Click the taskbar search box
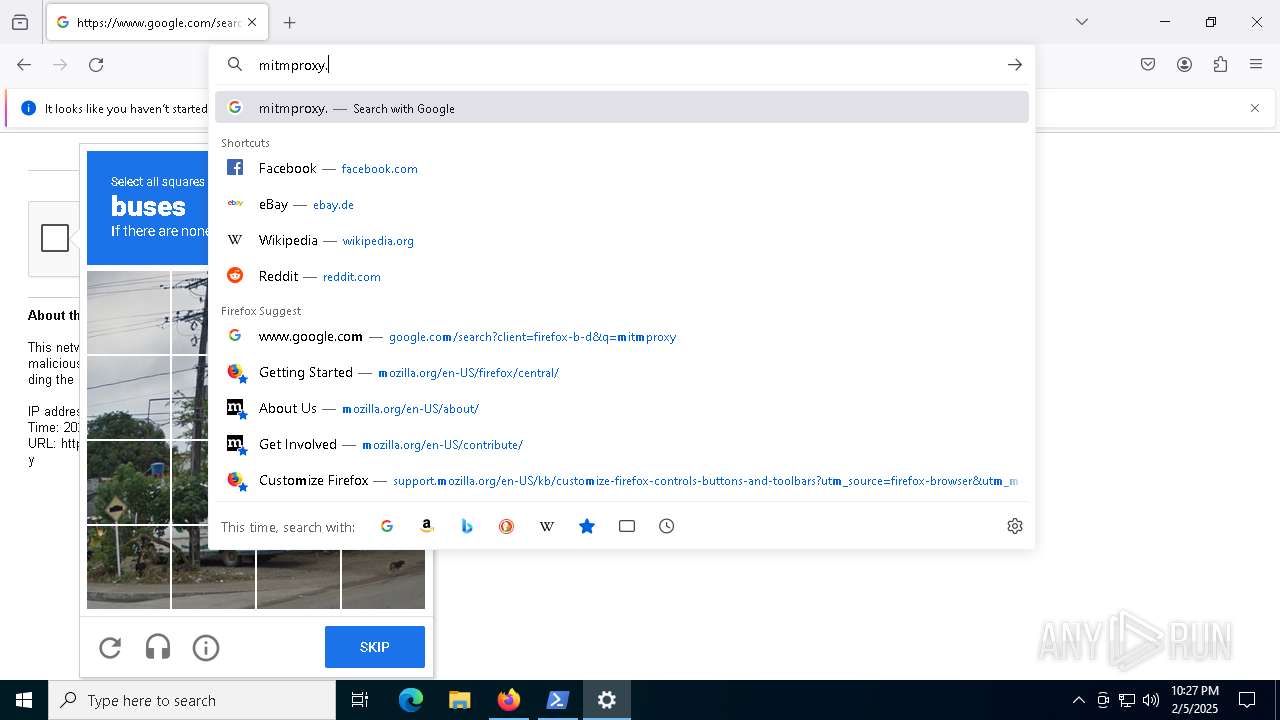This screenshot has width=1280, height=720. point(192,700)
